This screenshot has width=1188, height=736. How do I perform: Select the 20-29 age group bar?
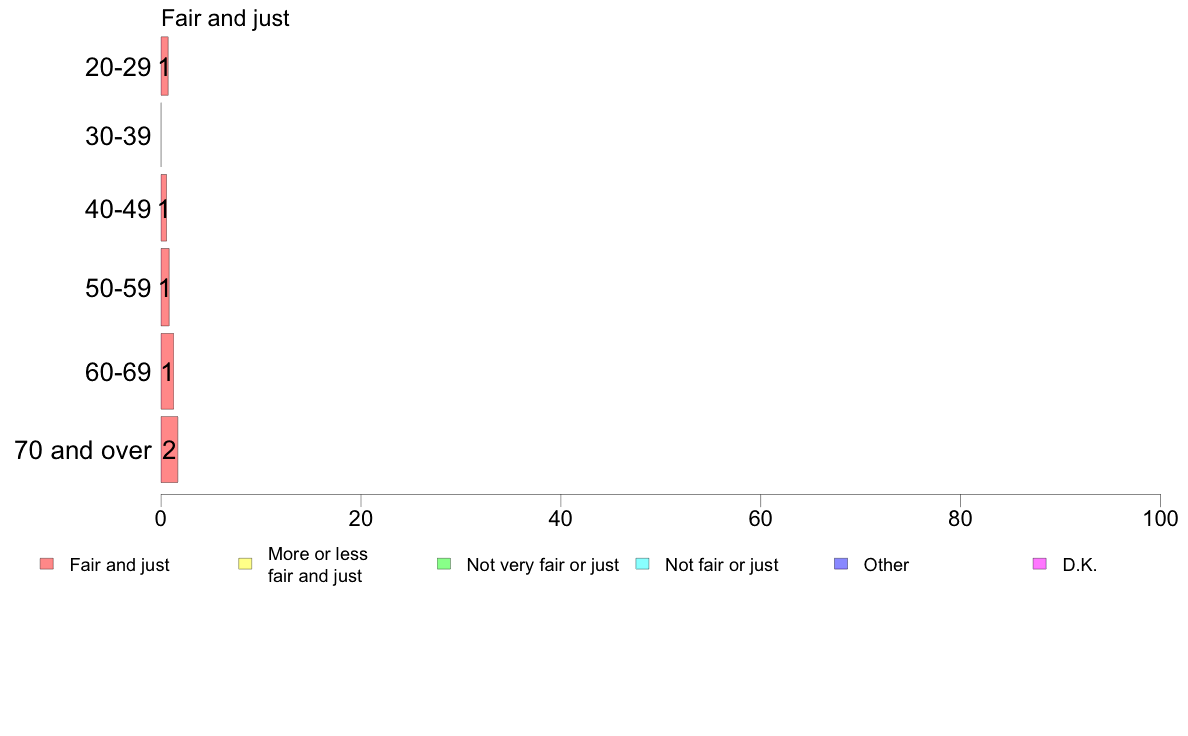[x=164, y=67]
